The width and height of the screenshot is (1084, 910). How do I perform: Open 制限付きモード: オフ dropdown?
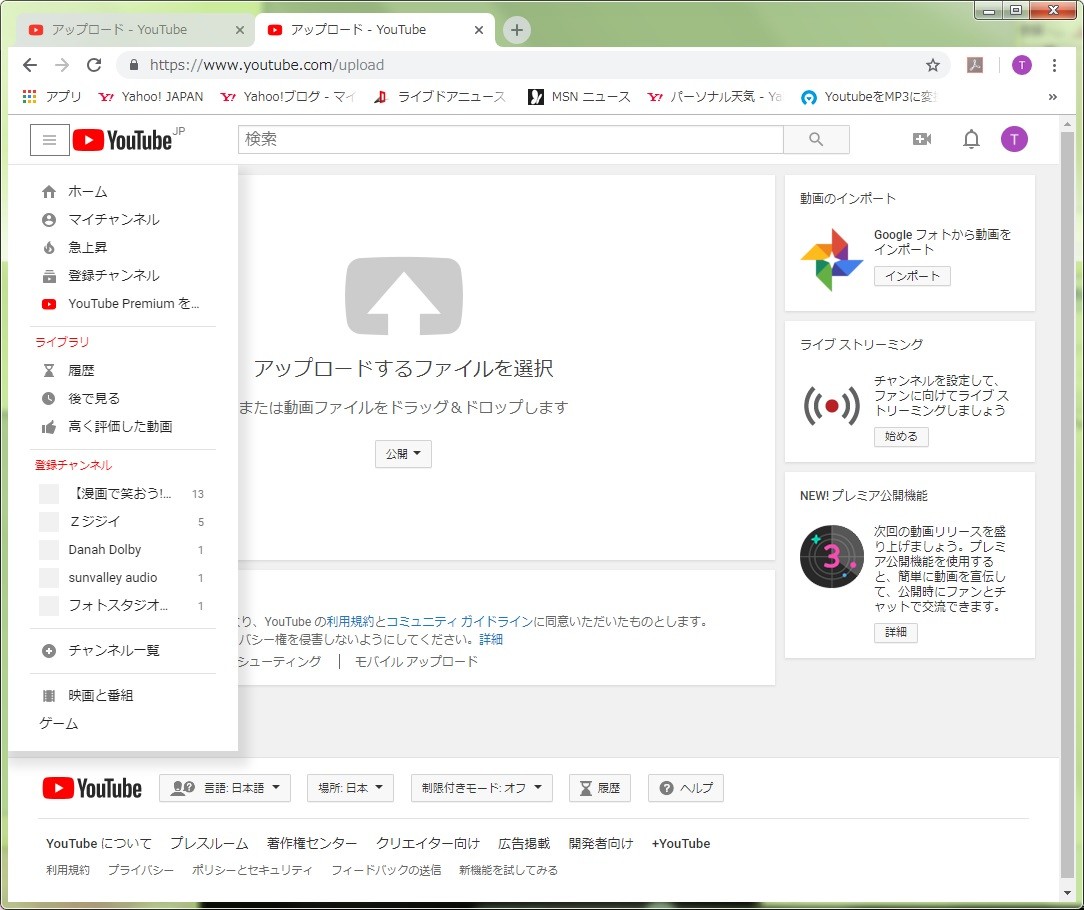coord(482,788)
